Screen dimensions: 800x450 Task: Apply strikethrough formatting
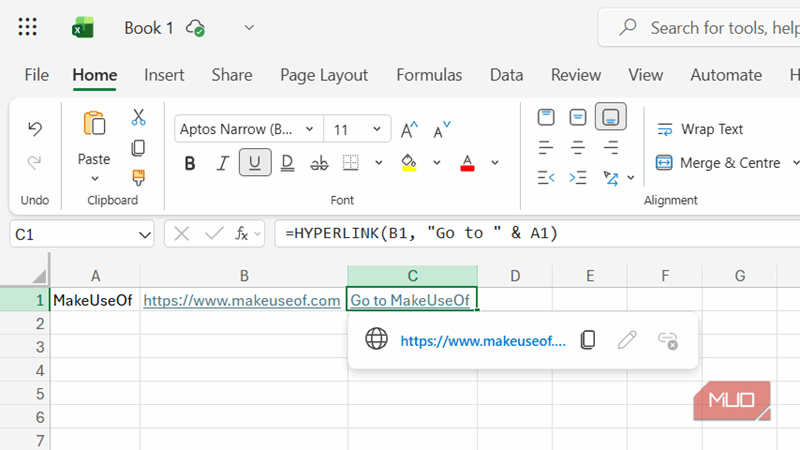[x=319, y=163]
